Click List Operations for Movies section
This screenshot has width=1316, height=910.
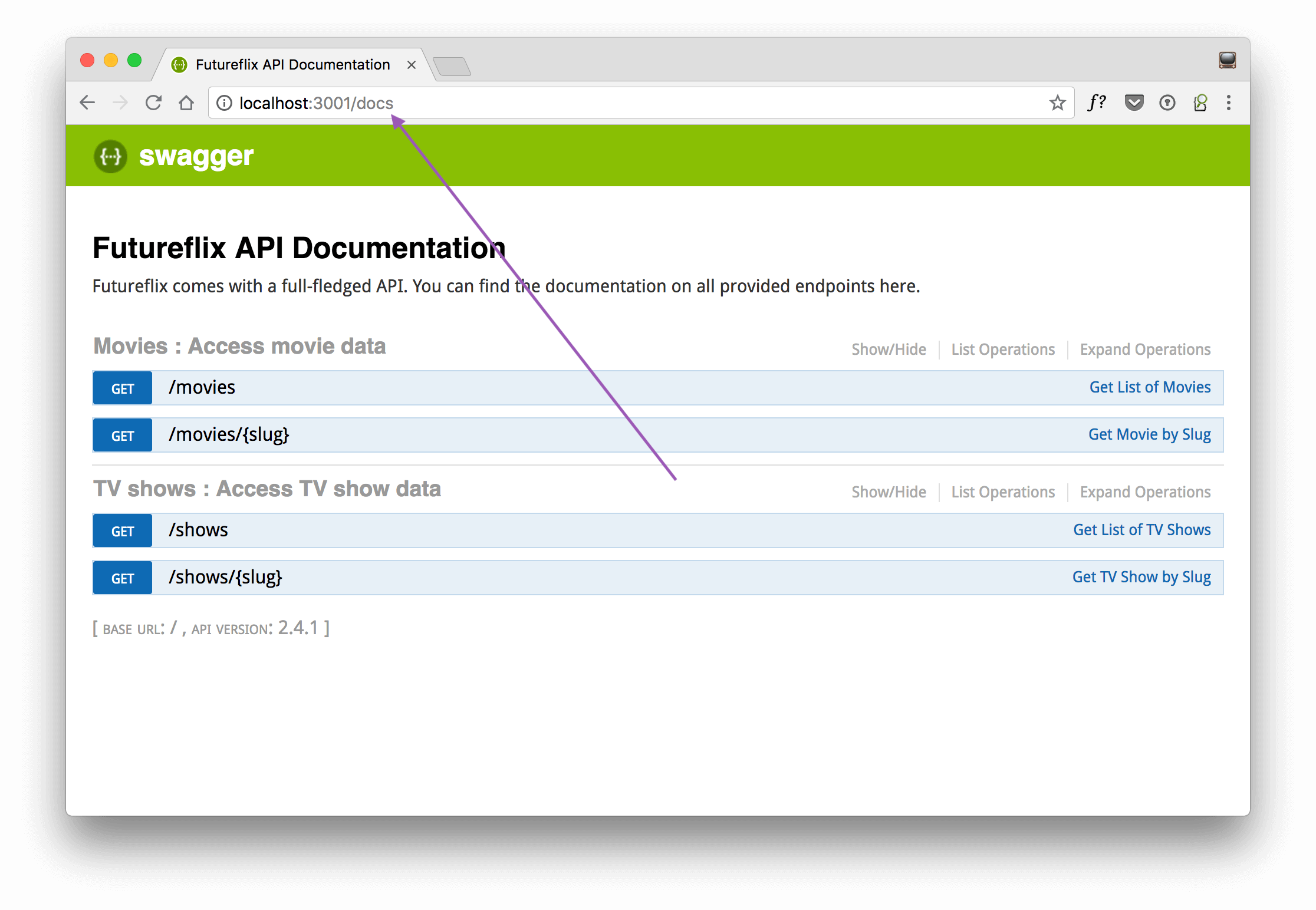[1002, 349]
